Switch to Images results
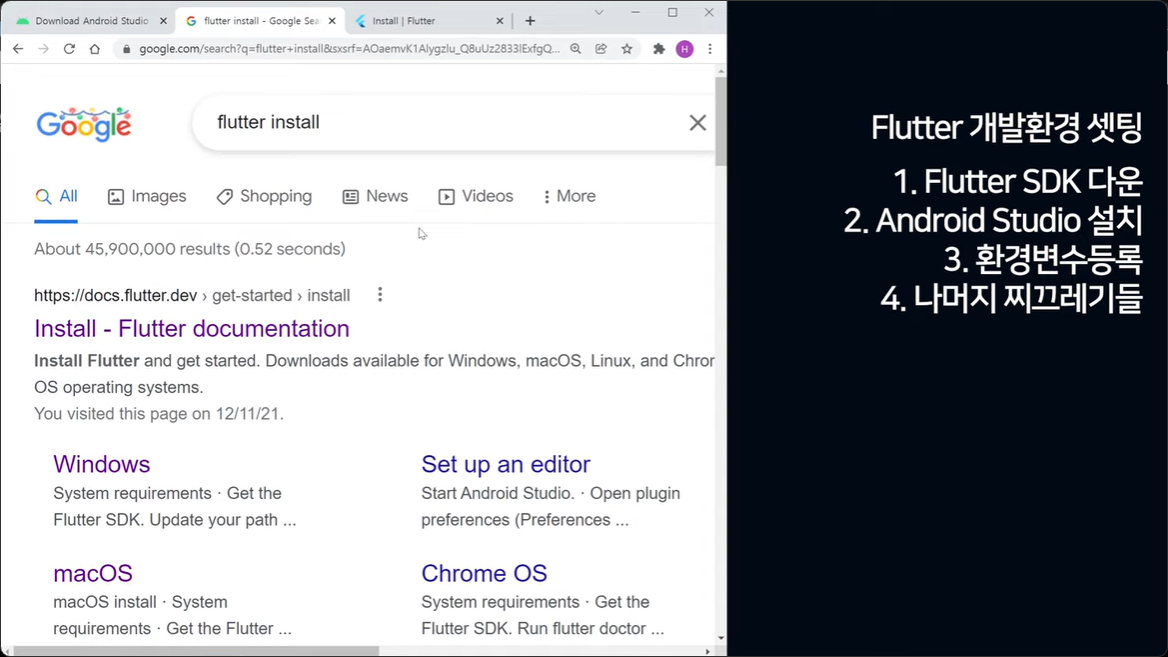Image resolution: width=1168 pixels, height=657 pixels. [x=147, y=197]
